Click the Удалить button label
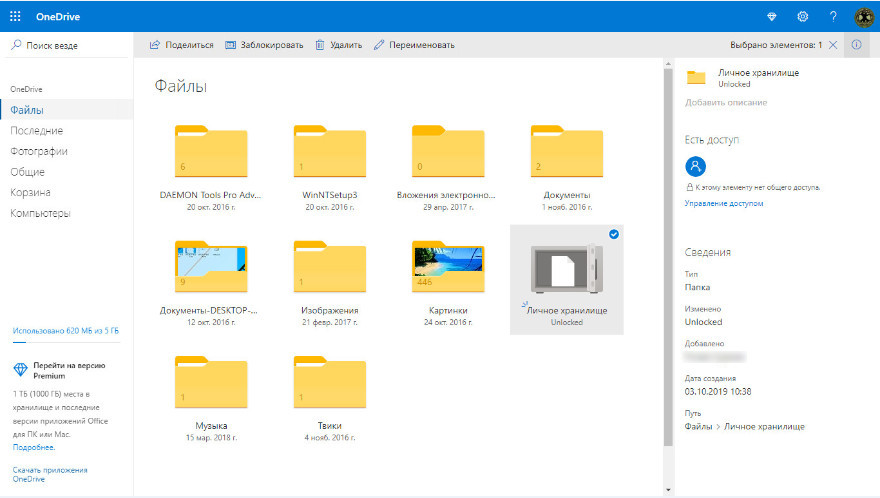The image size is (880, 498). [346, 45]
